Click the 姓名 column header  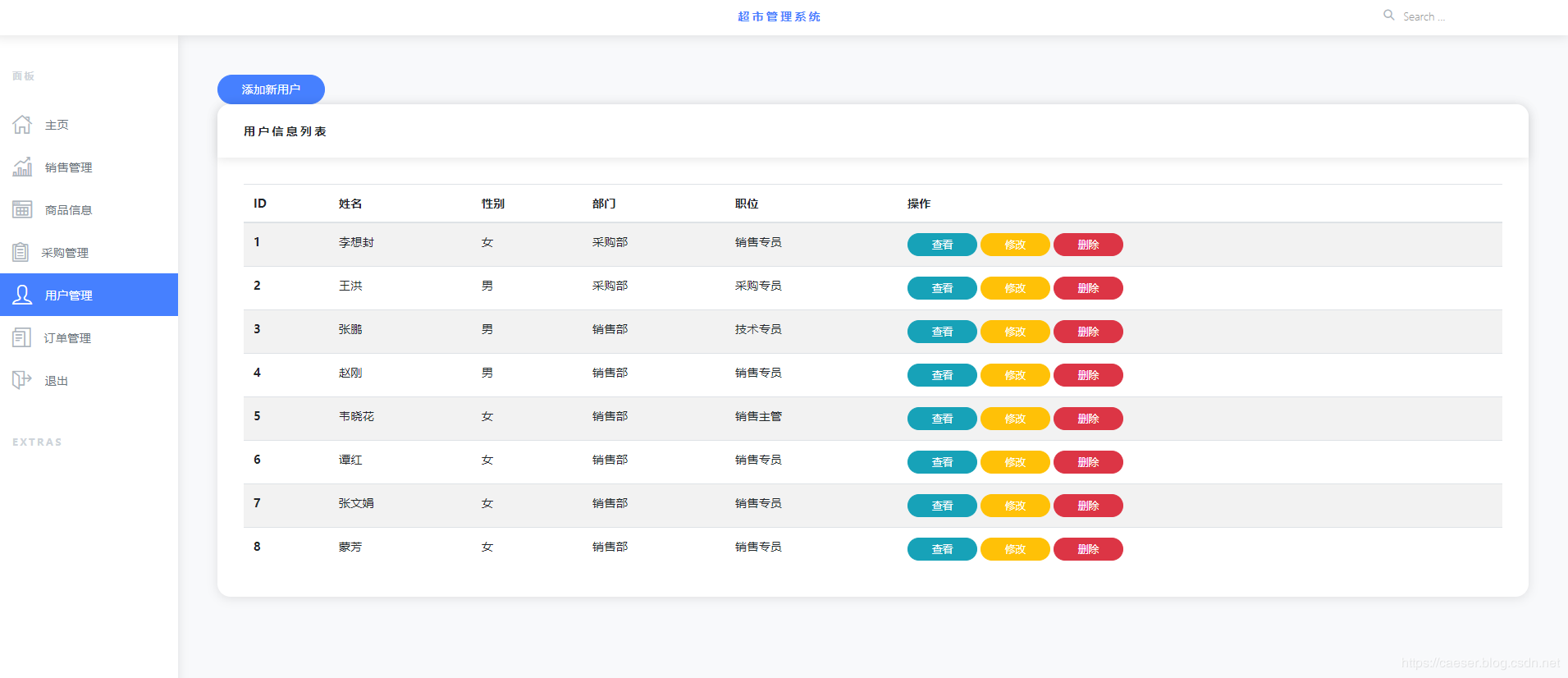(x=350, y=204)
